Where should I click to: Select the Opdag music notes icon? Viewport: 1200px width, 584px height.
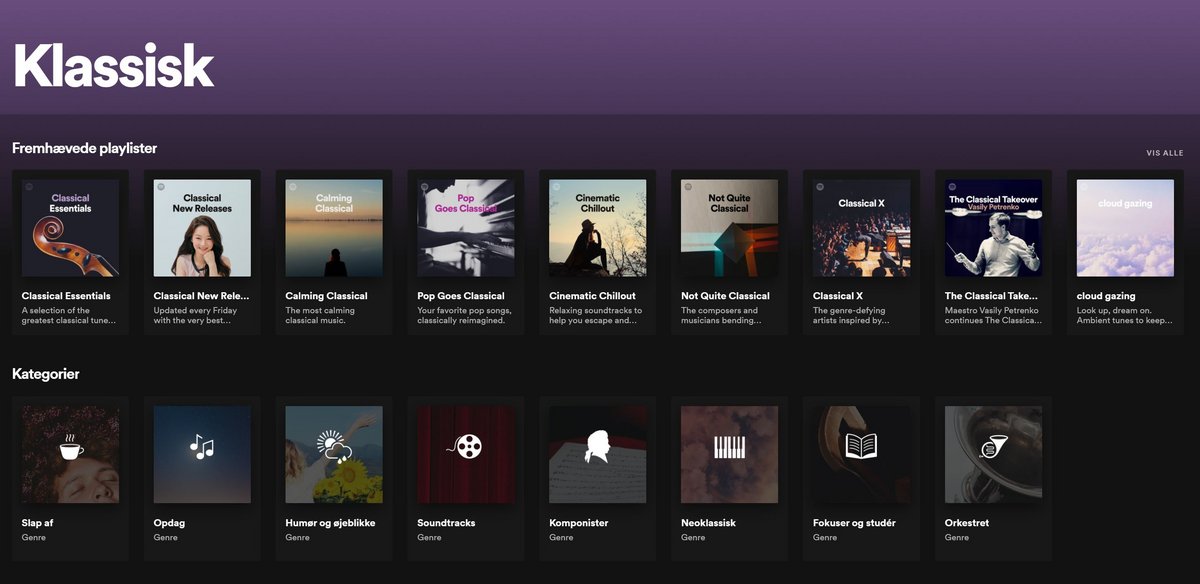202,447
